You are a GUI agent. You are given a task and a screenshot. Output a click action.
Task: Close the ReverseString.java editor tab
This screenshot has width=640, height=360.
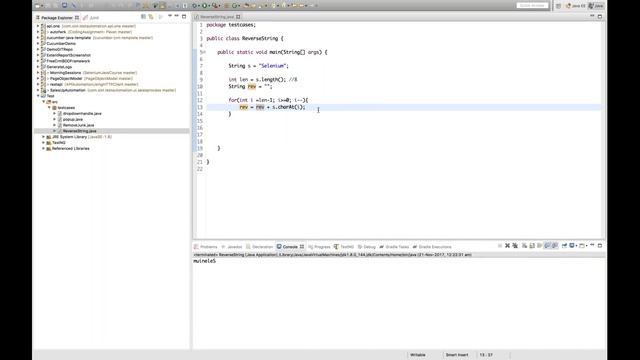(238, 17)
